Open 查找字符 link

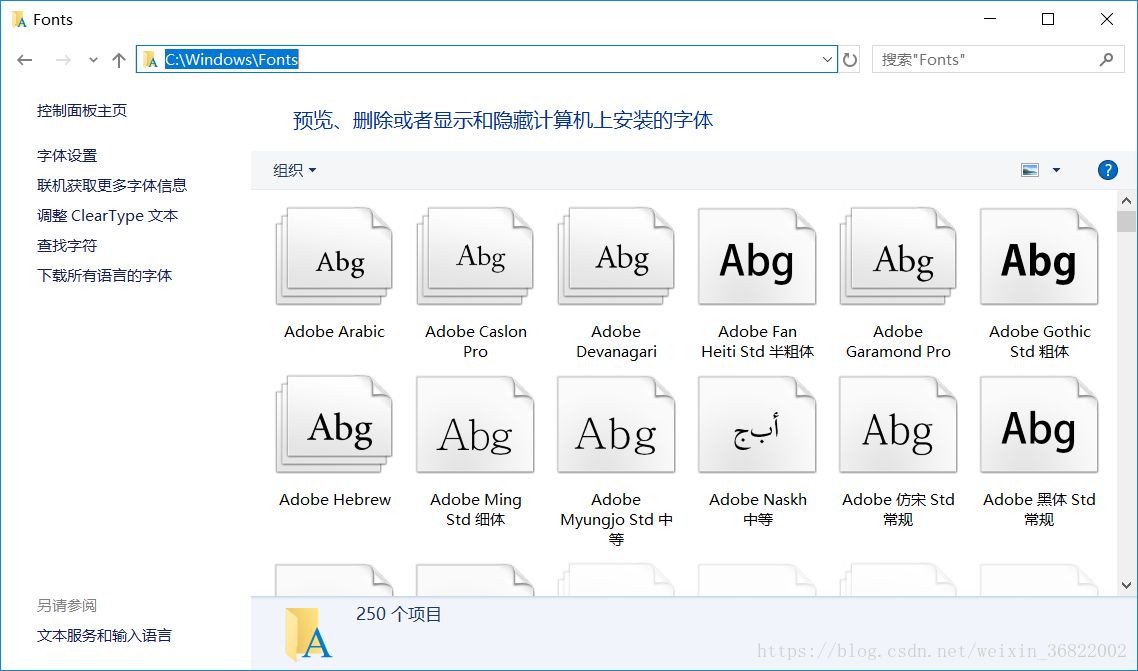coord(67,246)
